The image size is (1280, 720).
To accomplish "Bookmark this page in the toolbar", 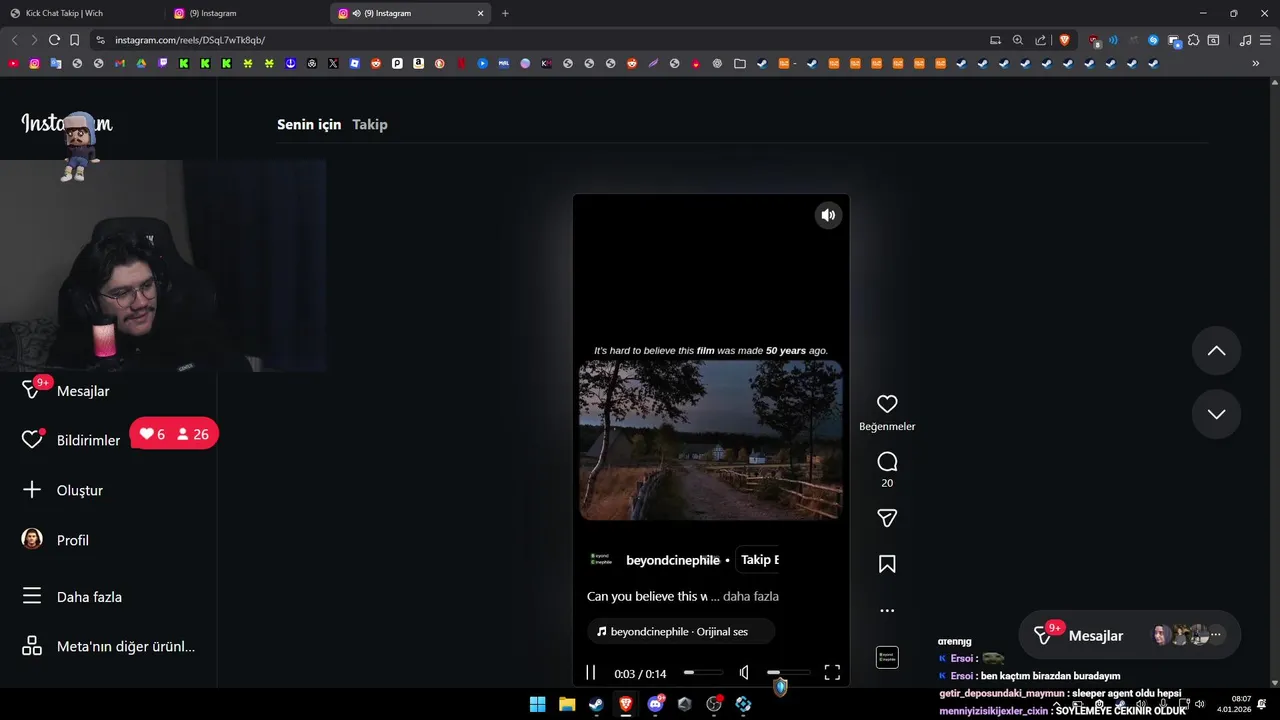I will pos(74,40).
